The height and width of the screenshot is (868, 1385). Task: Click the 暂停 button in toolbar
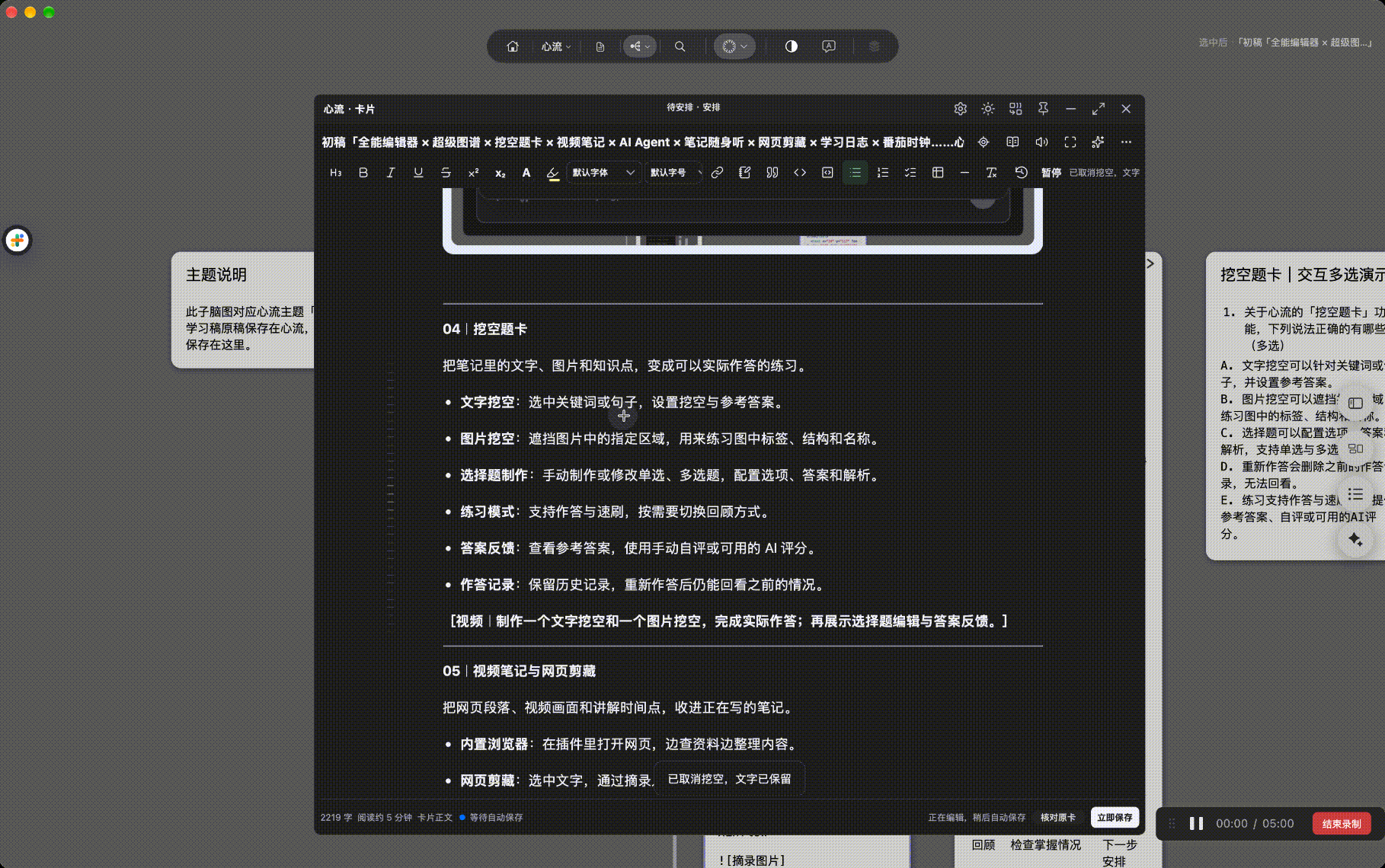(1051, 173)
